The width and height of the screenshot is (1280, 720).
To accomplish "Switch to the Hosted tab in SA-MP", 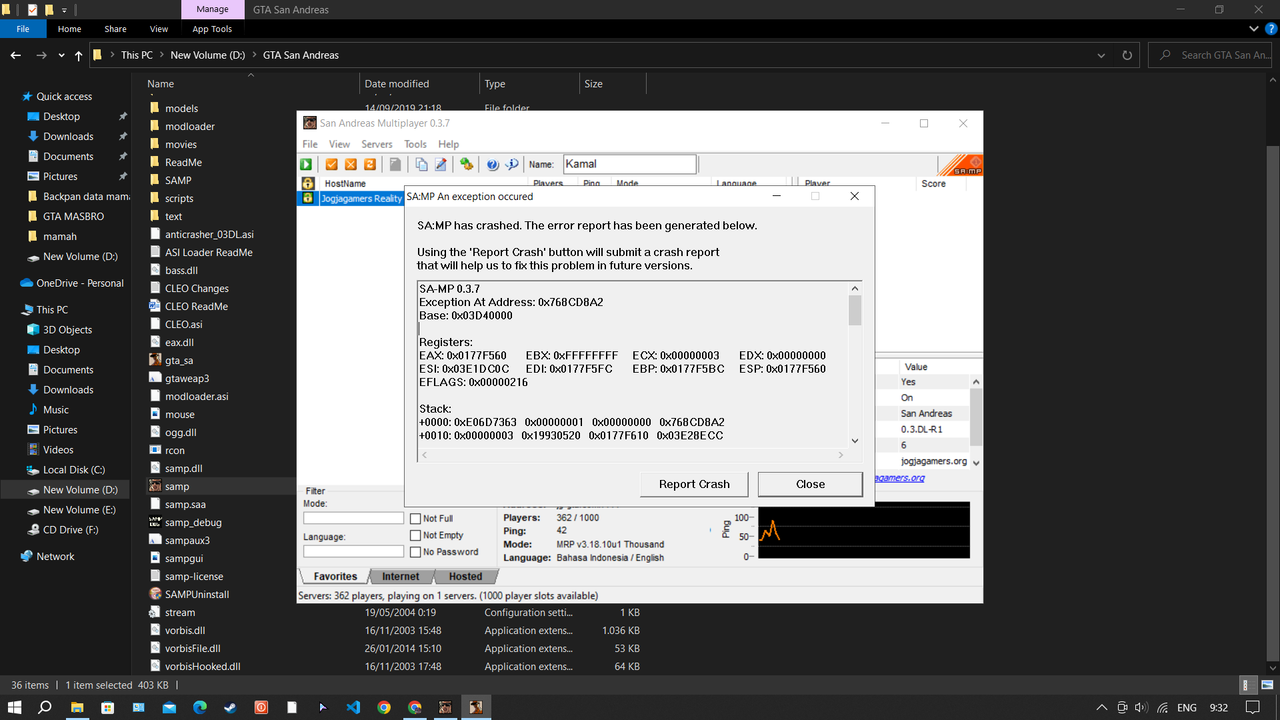I will pyautogui.click(x=465, y=576).
